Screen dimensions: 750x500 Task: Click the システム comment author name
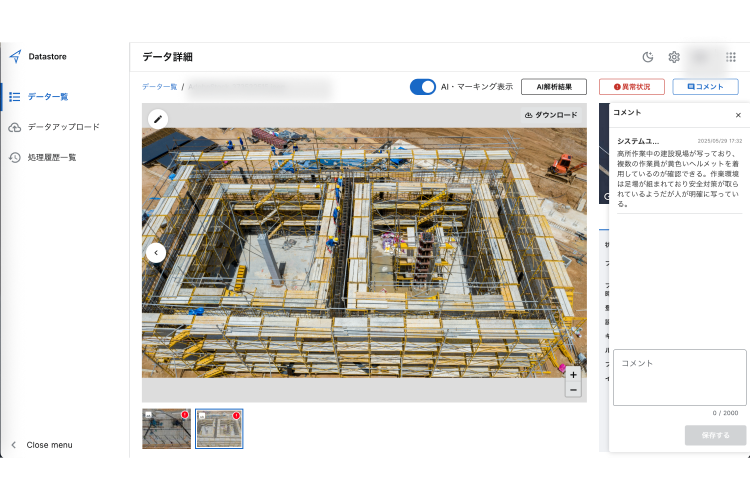point(638,141)
